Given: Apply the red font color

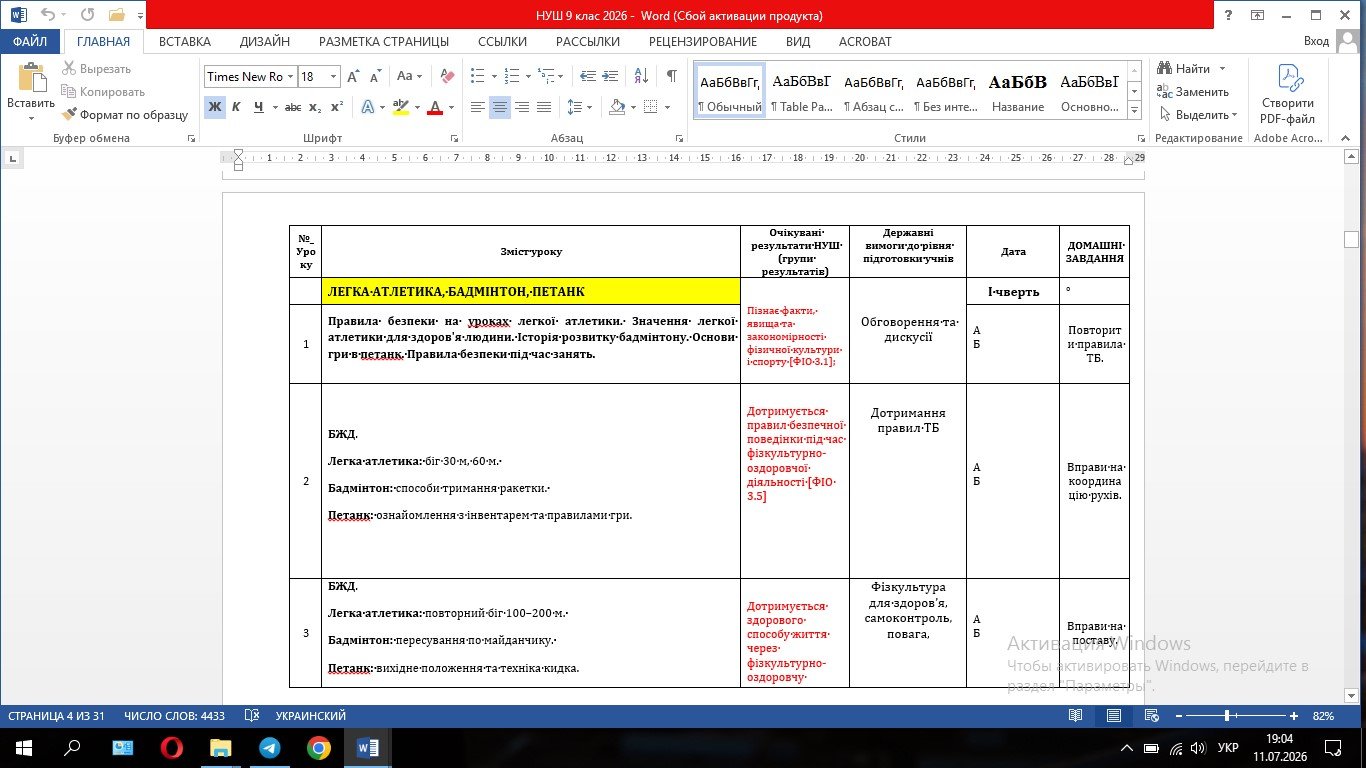Looking at the screenshot, I should [x=435, y=107].
